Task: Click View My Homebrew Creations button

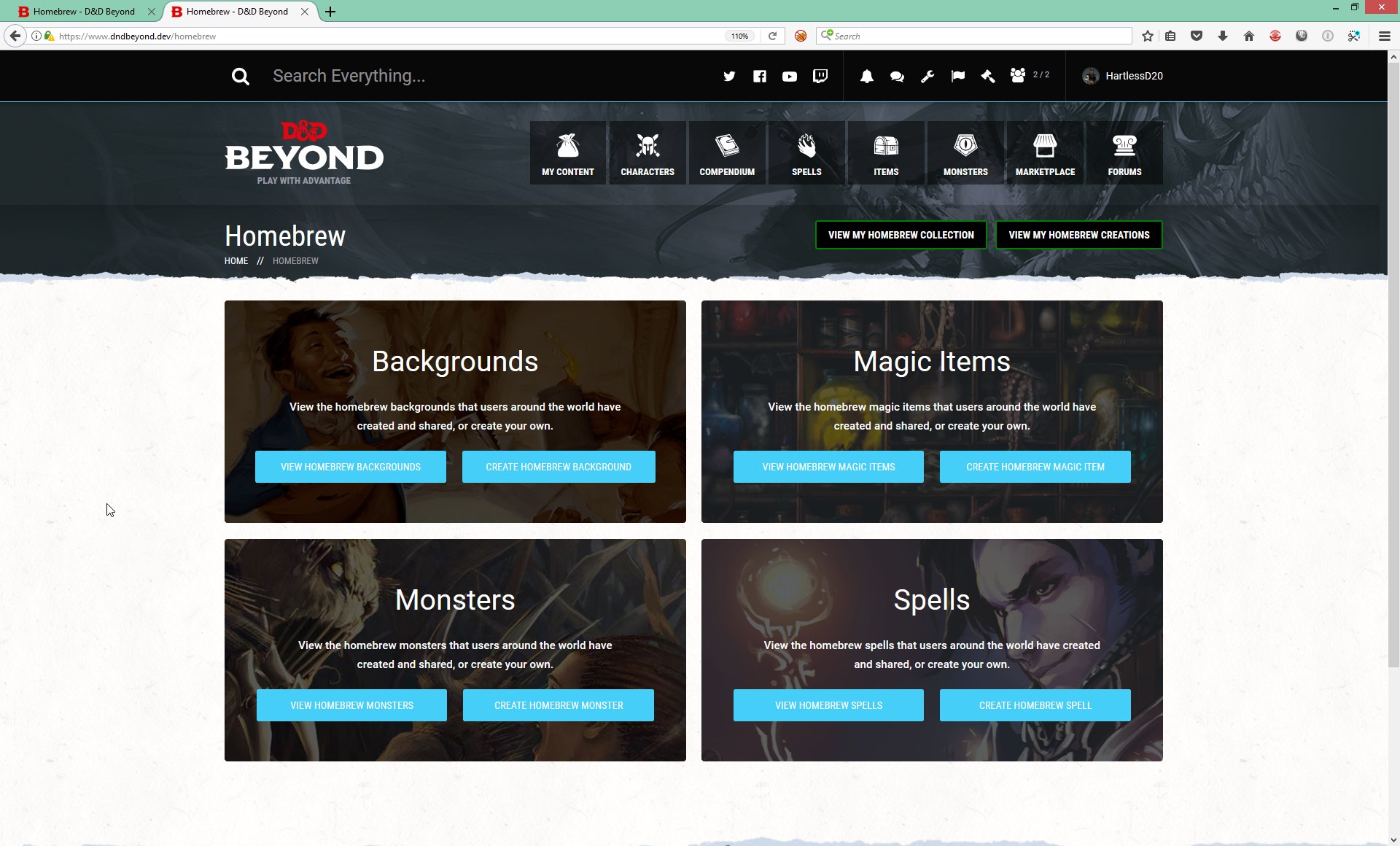Action: [x=1078, y=235]
